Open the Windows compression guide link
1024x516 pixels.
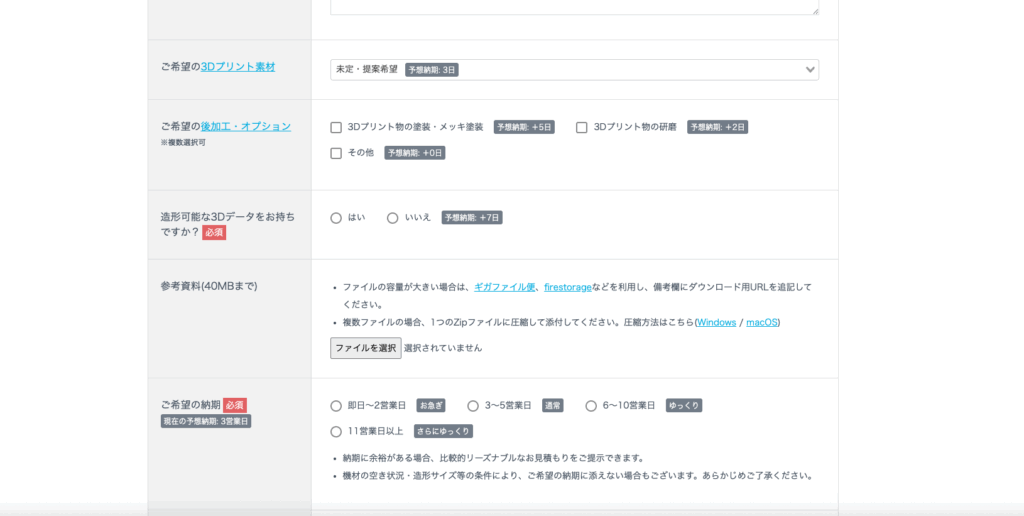pyautogui.click(x=716, y=322)
